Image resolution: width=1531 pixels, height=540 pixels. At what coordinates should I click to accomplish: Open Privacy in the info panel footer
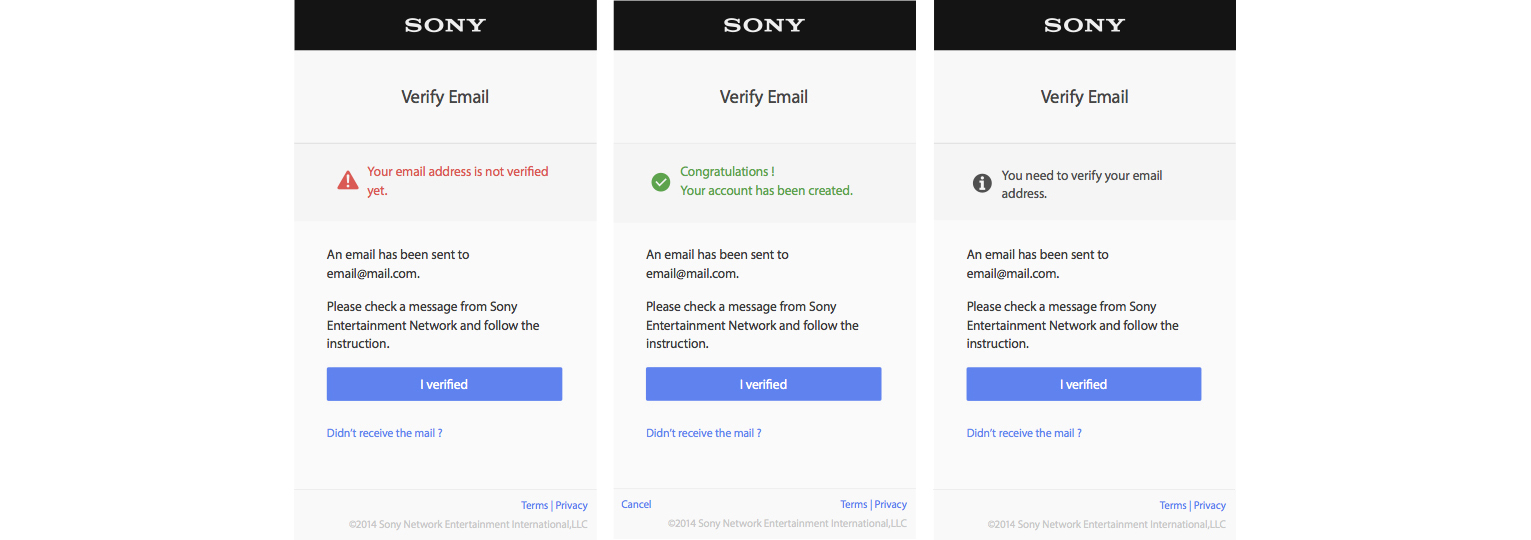coord(1210,505)
